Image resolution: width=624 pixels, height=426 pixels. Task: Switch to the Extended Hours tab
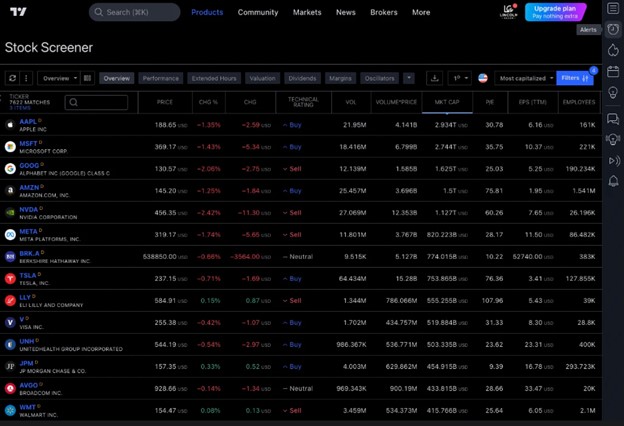coord(214,78)
